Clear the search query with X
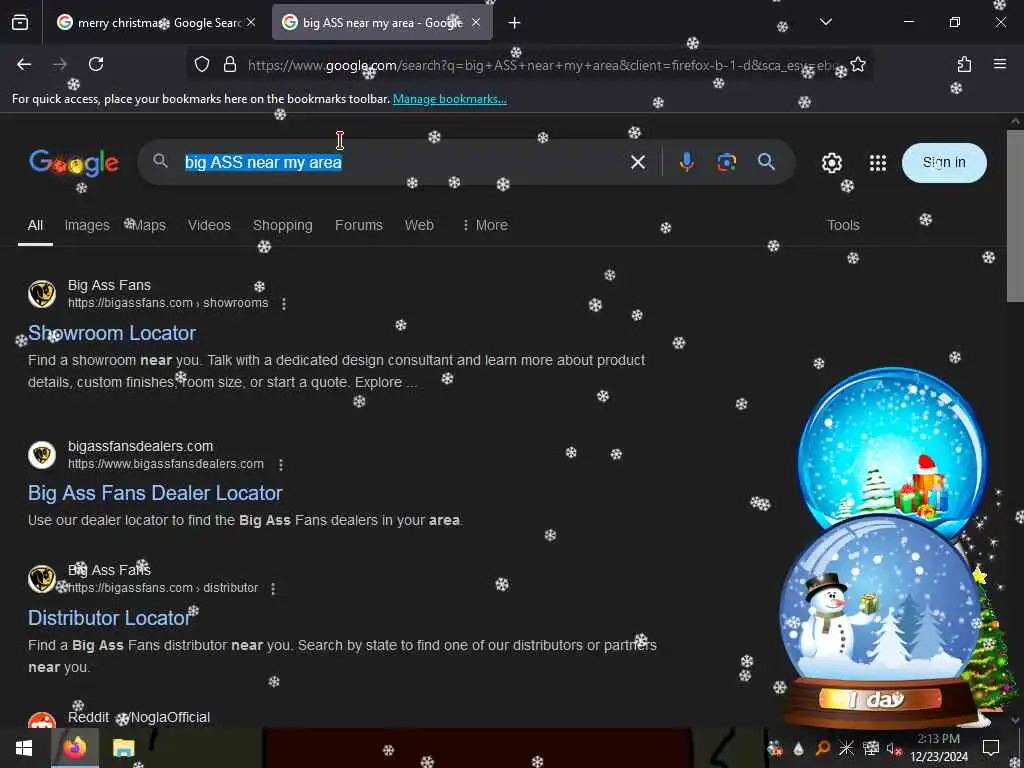Screen dimensions: 1024x768 638,162
